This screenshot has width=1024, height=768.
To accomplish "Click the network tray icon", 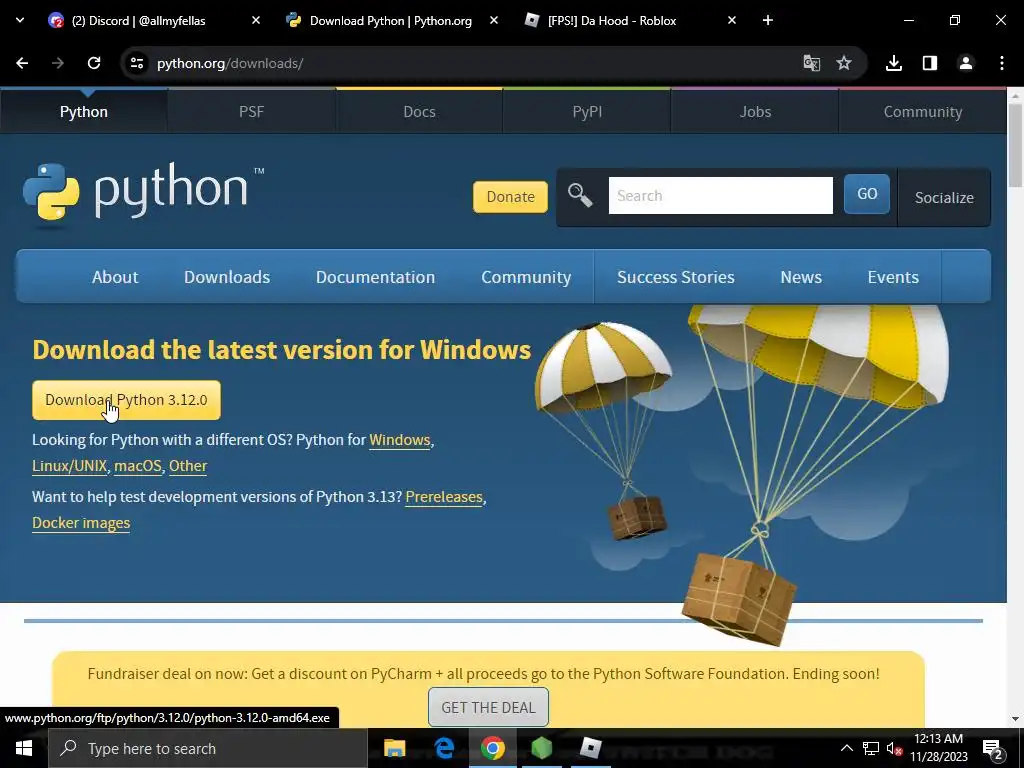I will pyautogui.click(x=871, y=748).
